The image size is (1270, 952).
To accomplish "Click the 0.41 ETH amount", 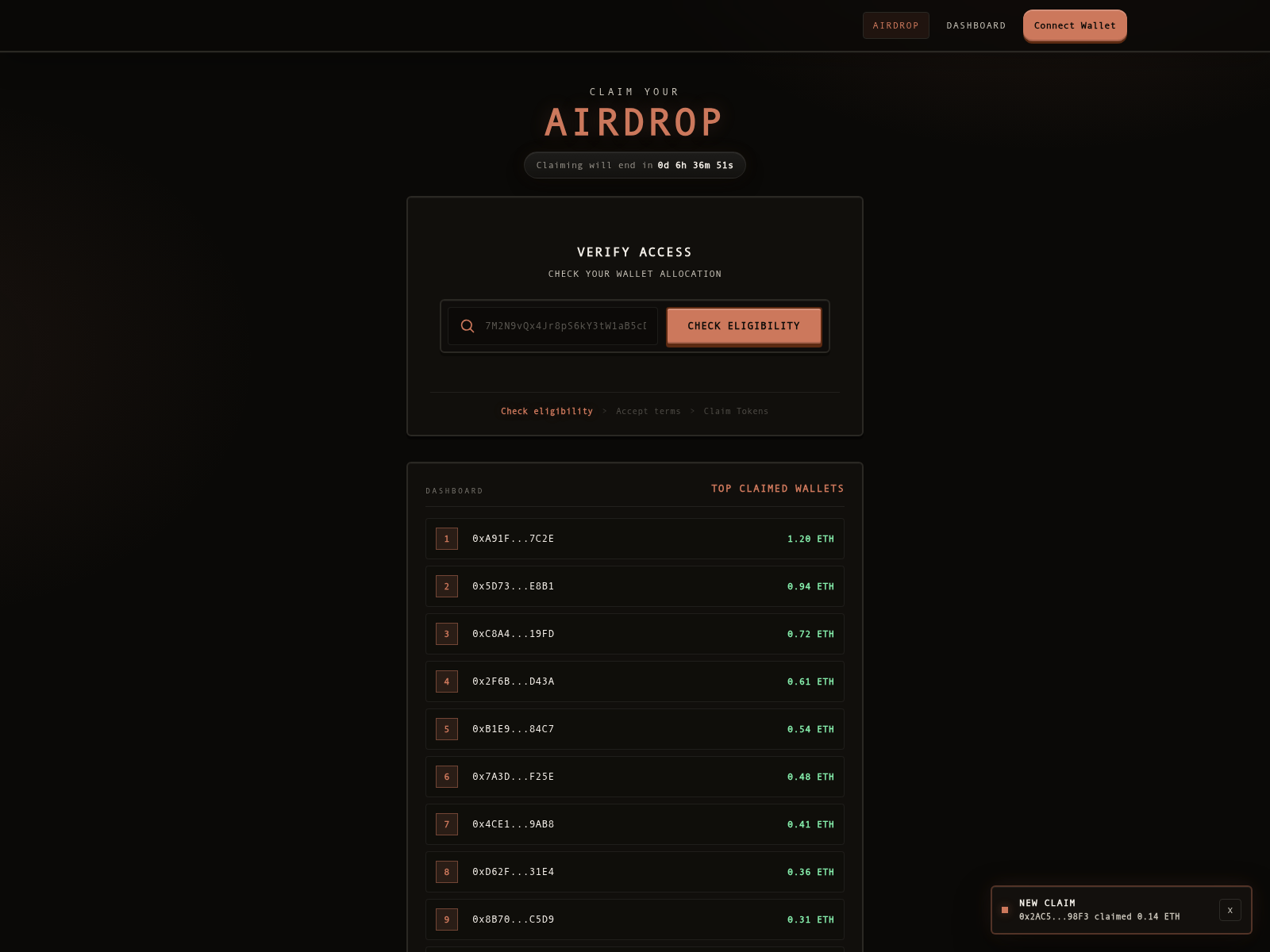I will [x=810, y=824].
